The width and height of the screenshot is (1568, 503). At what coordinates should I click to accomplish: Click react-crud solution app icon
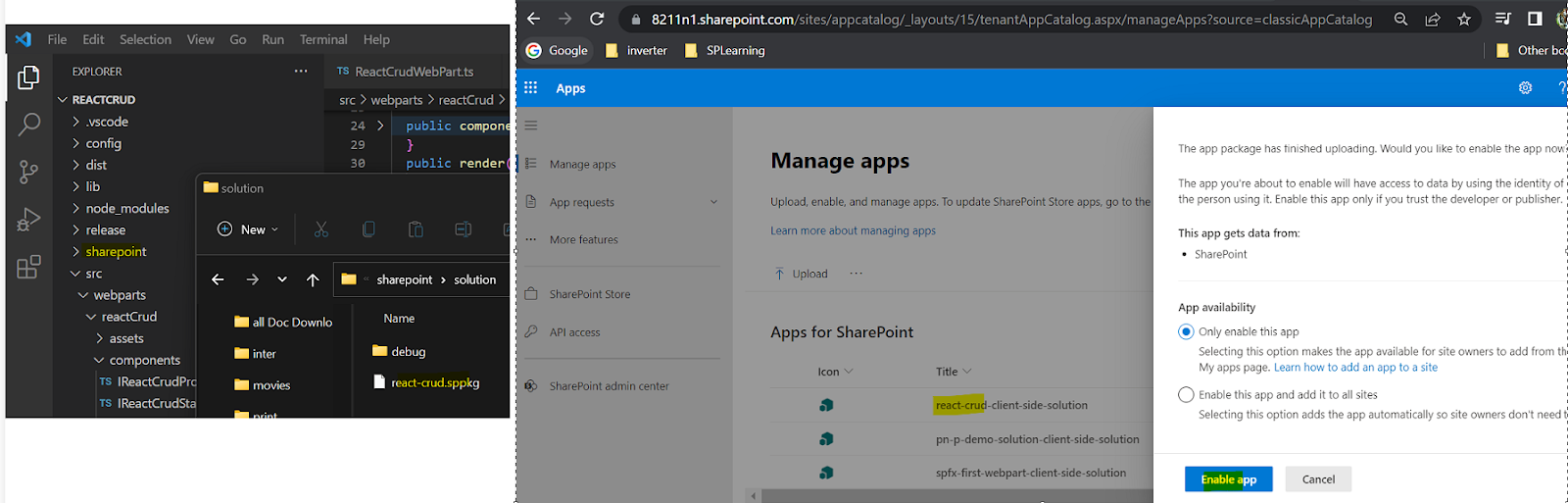(x=826, y=405)
